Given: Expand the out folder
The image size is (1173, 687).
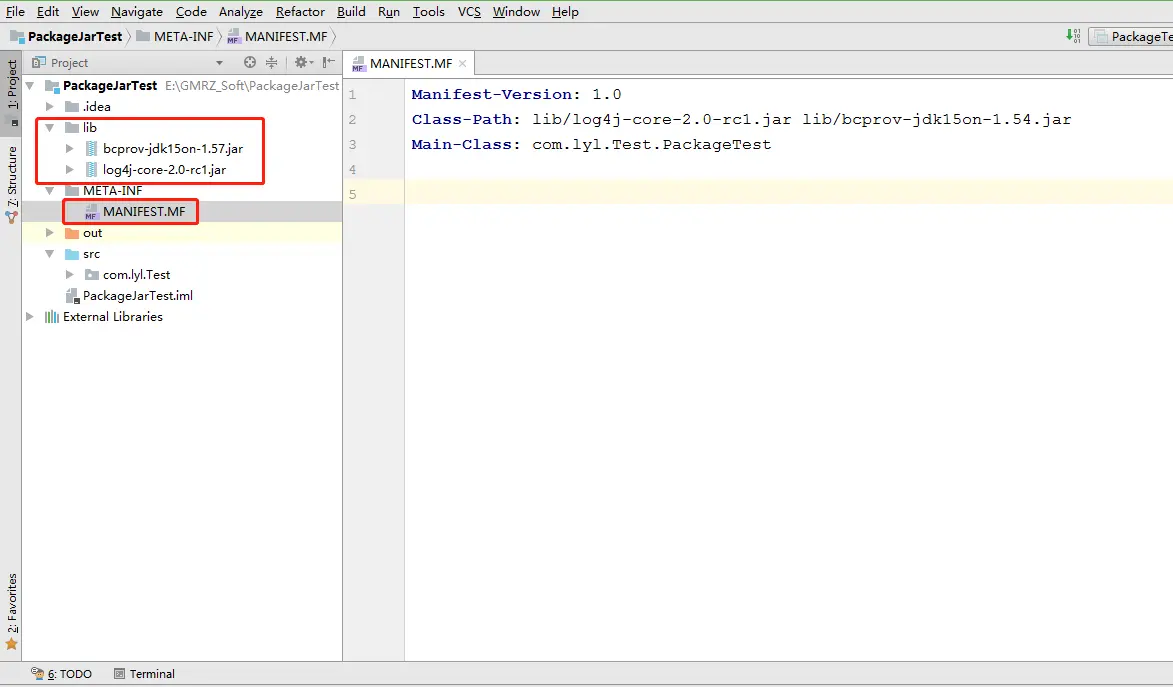Looking at the screenshot, I should click(50, 233).
